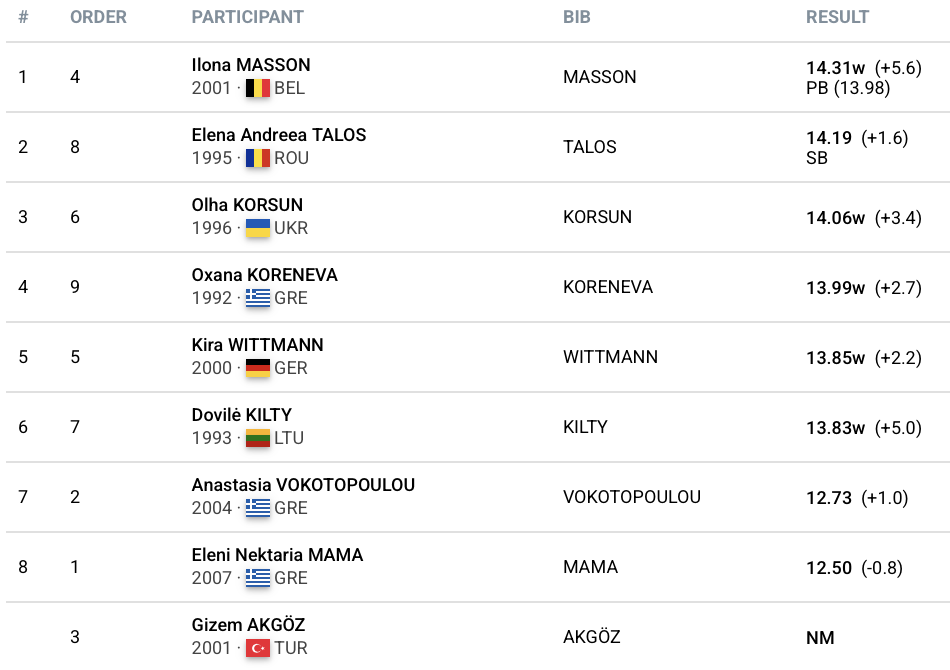Click the Ukraine flag icon beside Olha Korsun
950x670 pixels.
point(258,228)
